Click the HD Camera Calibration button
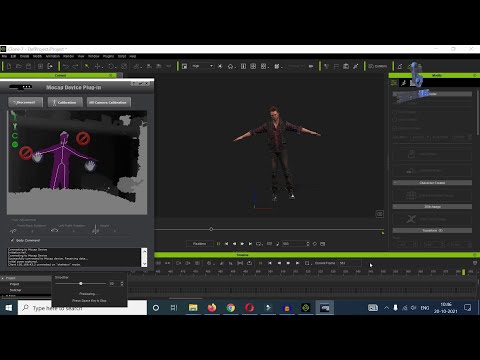The image size is (480, 360). [x=109, y=102]
